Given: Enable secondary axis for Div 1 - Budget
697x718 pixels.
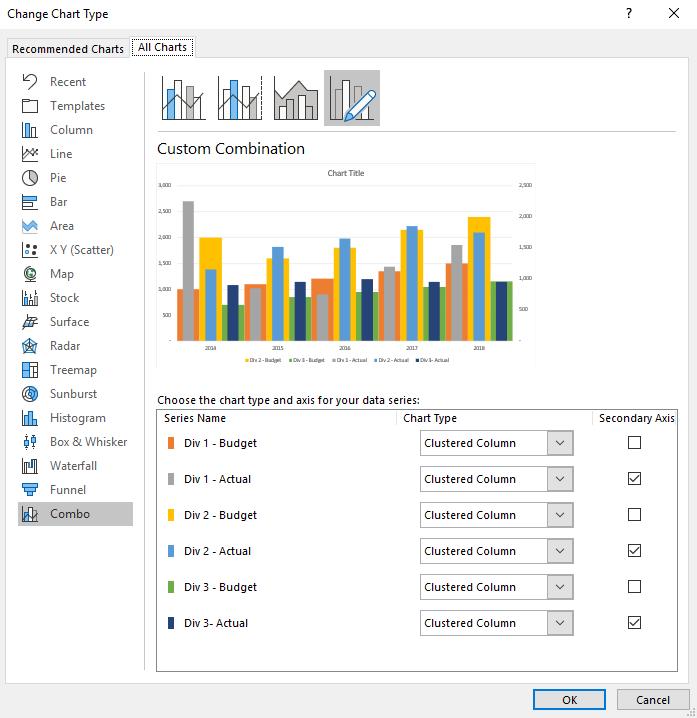Looking at the screenshot, I should point(634,443).
